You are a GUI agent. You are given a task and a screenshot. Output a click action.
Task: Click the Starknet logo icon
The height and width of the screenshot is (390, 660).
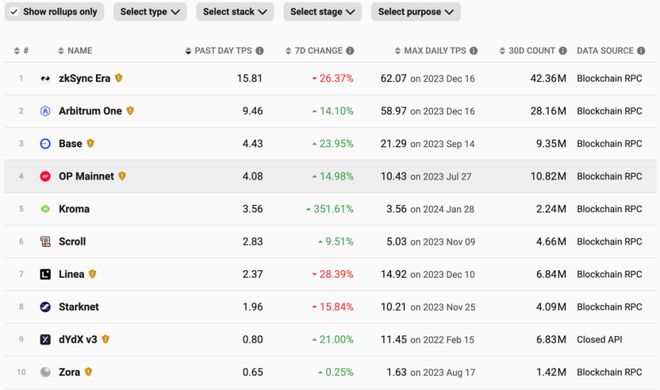[x=45, y=307]
